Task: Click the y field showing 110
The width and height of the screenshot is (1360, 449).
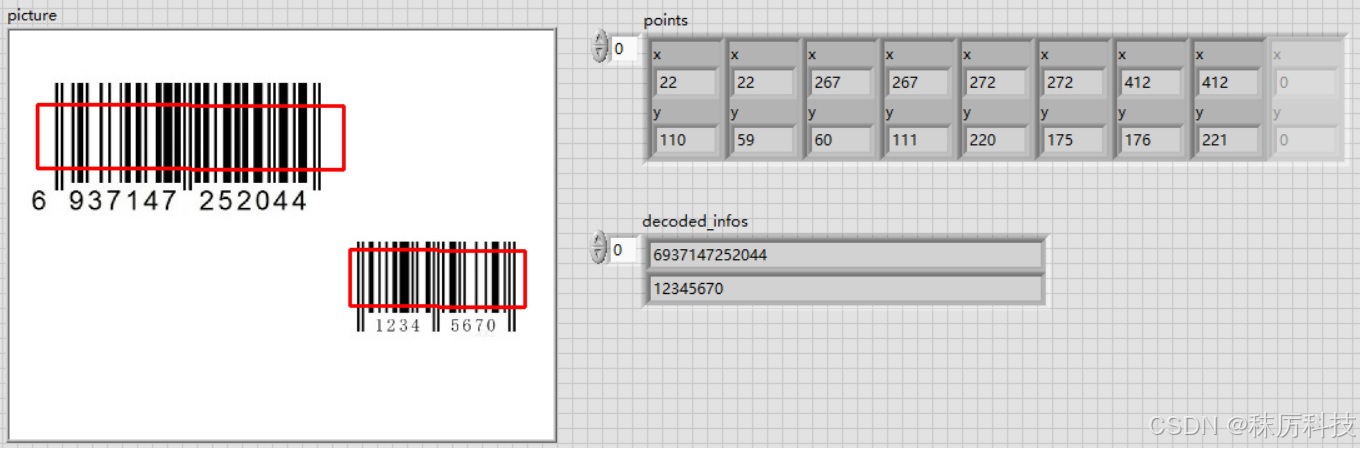Action: pos(686,140)
